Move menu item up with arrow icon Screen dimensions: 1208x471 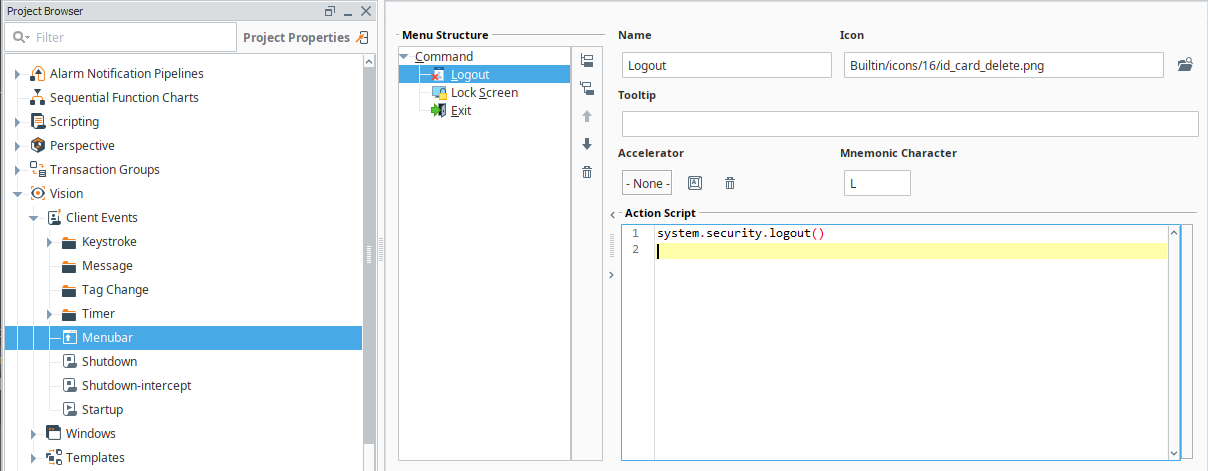pos(587,116)
